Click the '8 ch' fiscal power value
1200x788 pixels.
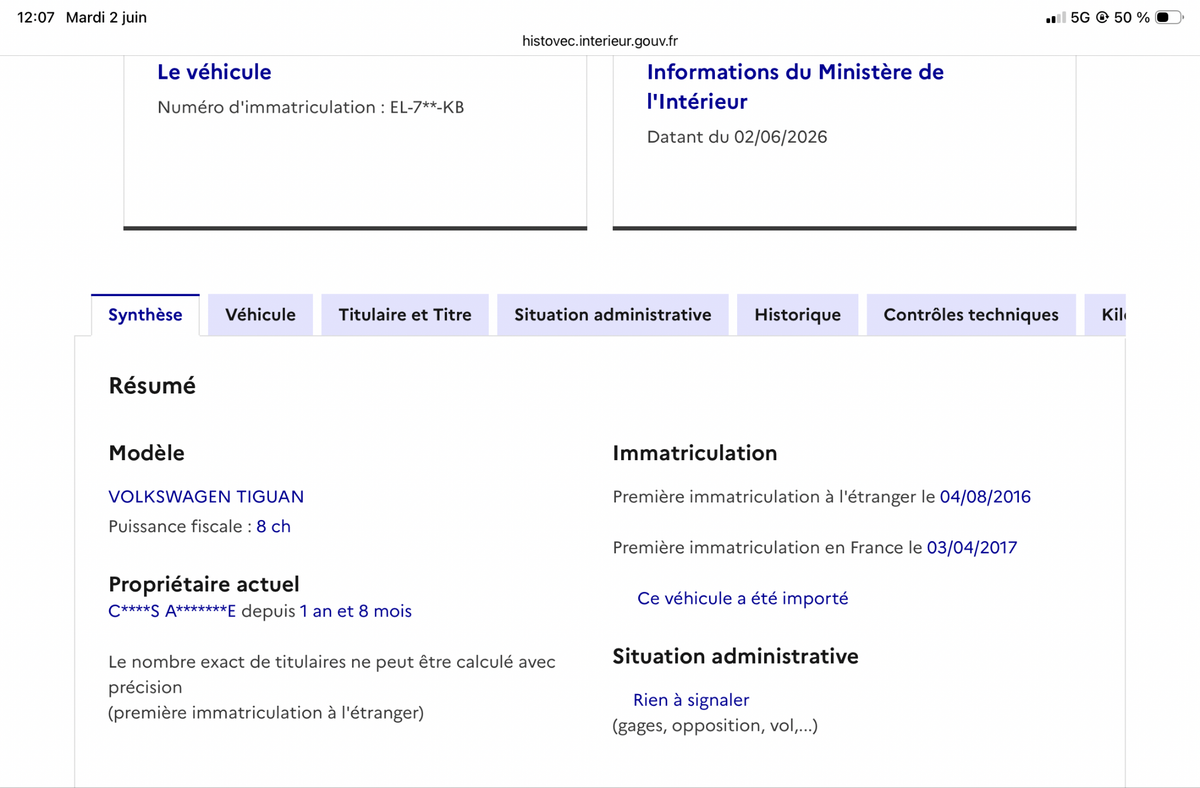coord(273,526)
